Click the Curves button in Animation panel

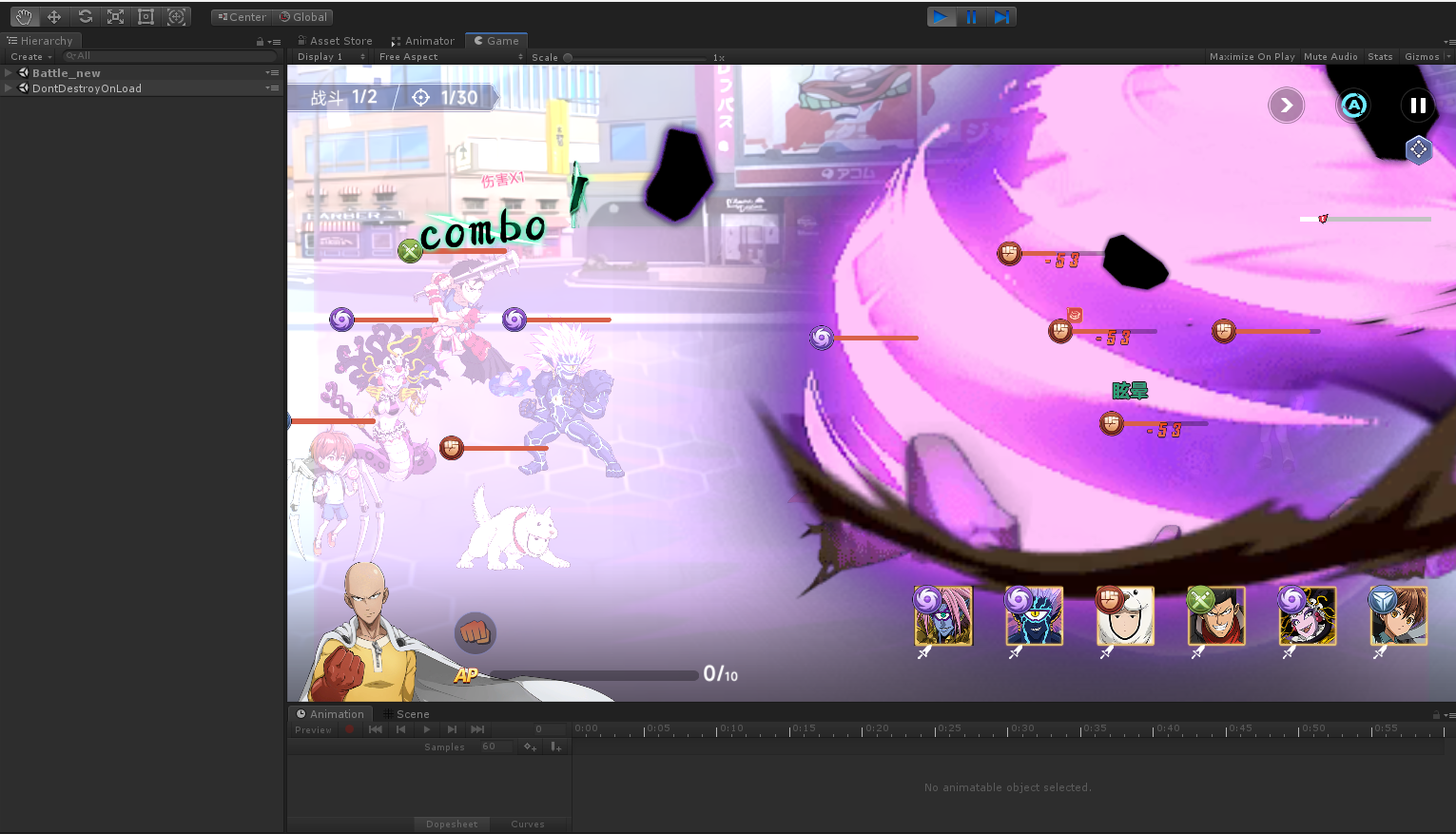[527, 824]
